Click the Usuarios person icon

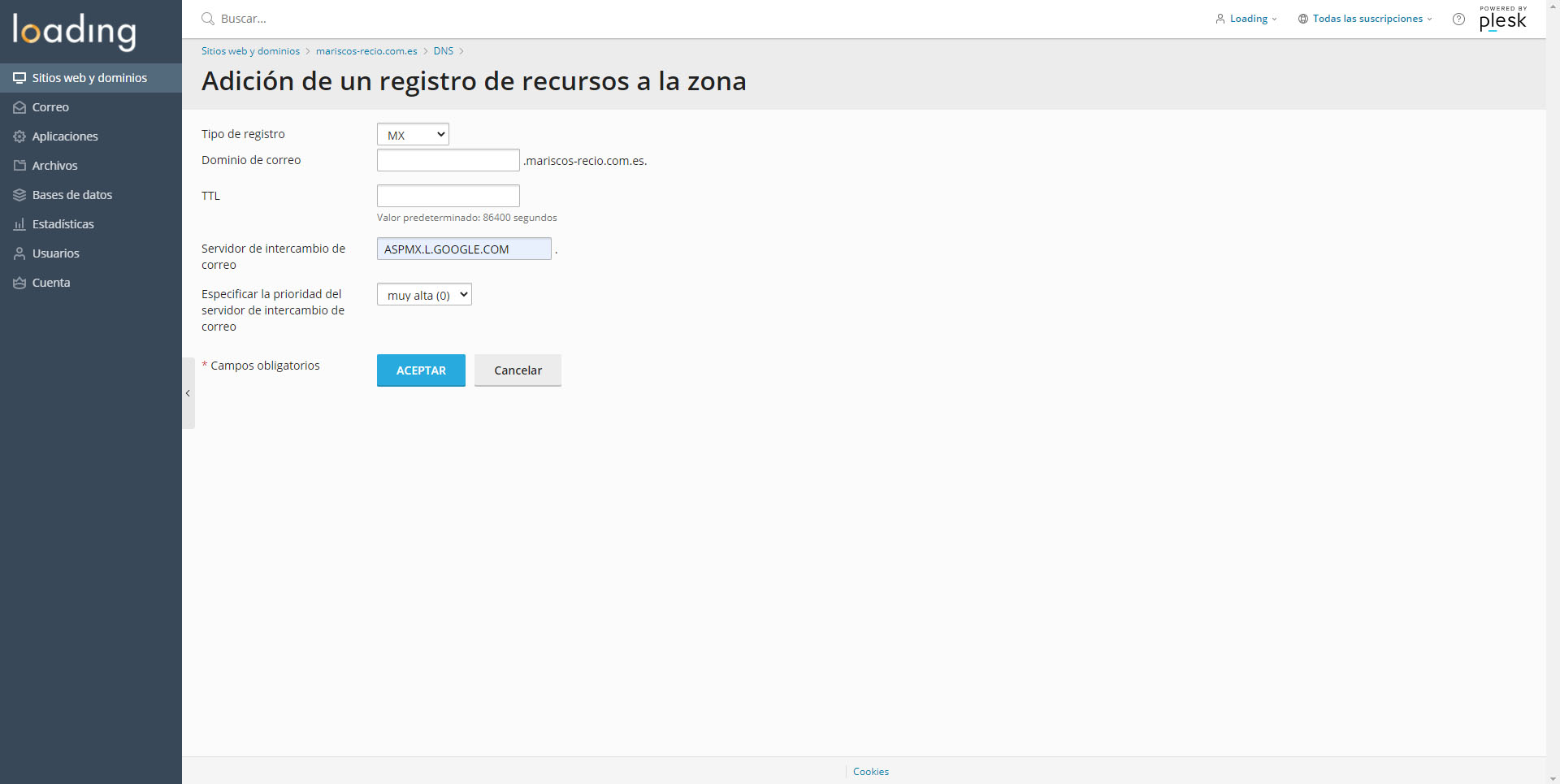19,253
